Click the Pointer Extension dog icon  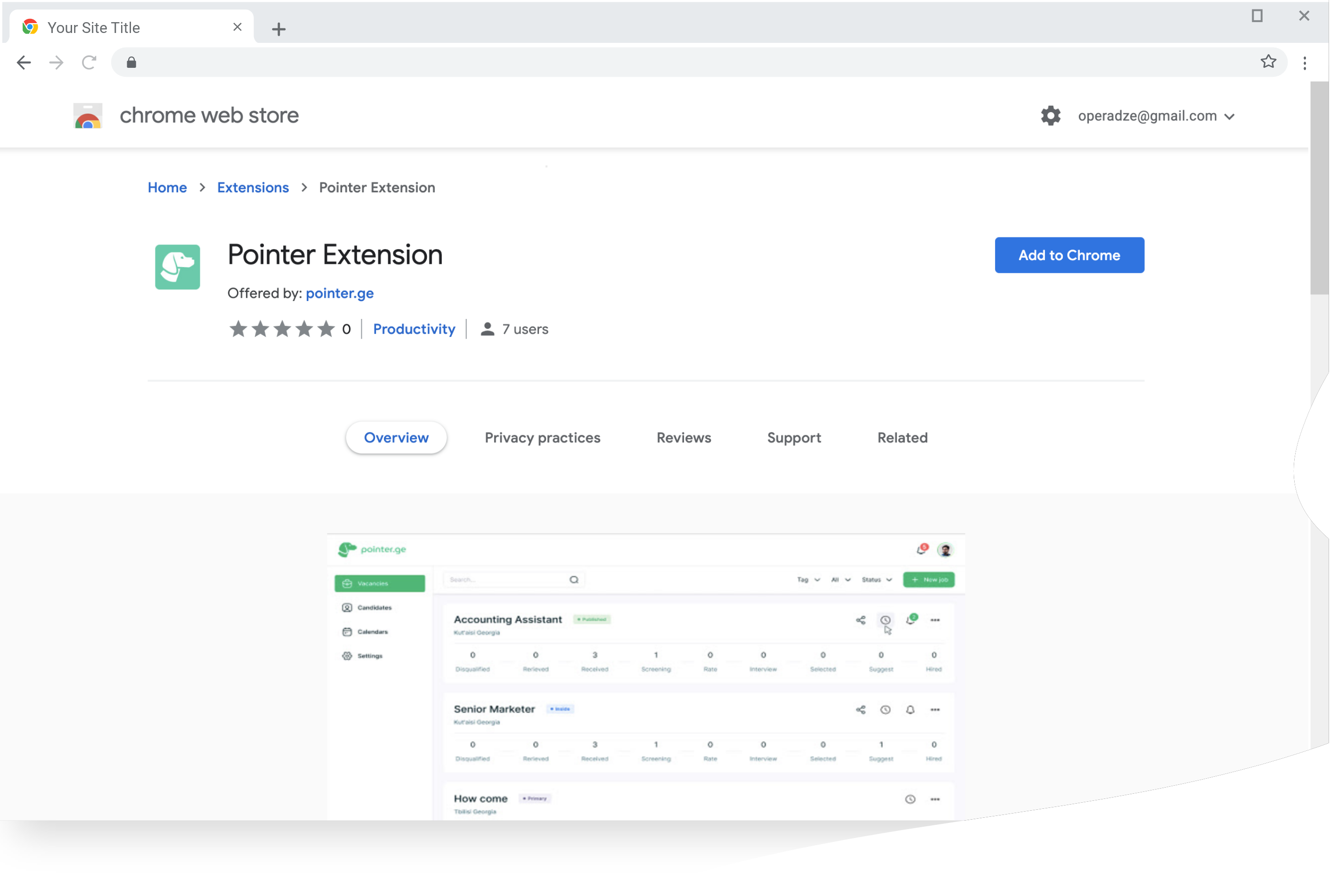click(178, 267)
